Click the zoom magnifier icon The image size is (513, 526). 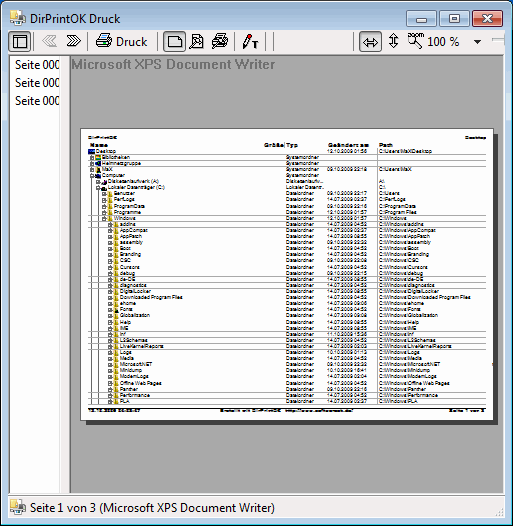coord(415,41)
